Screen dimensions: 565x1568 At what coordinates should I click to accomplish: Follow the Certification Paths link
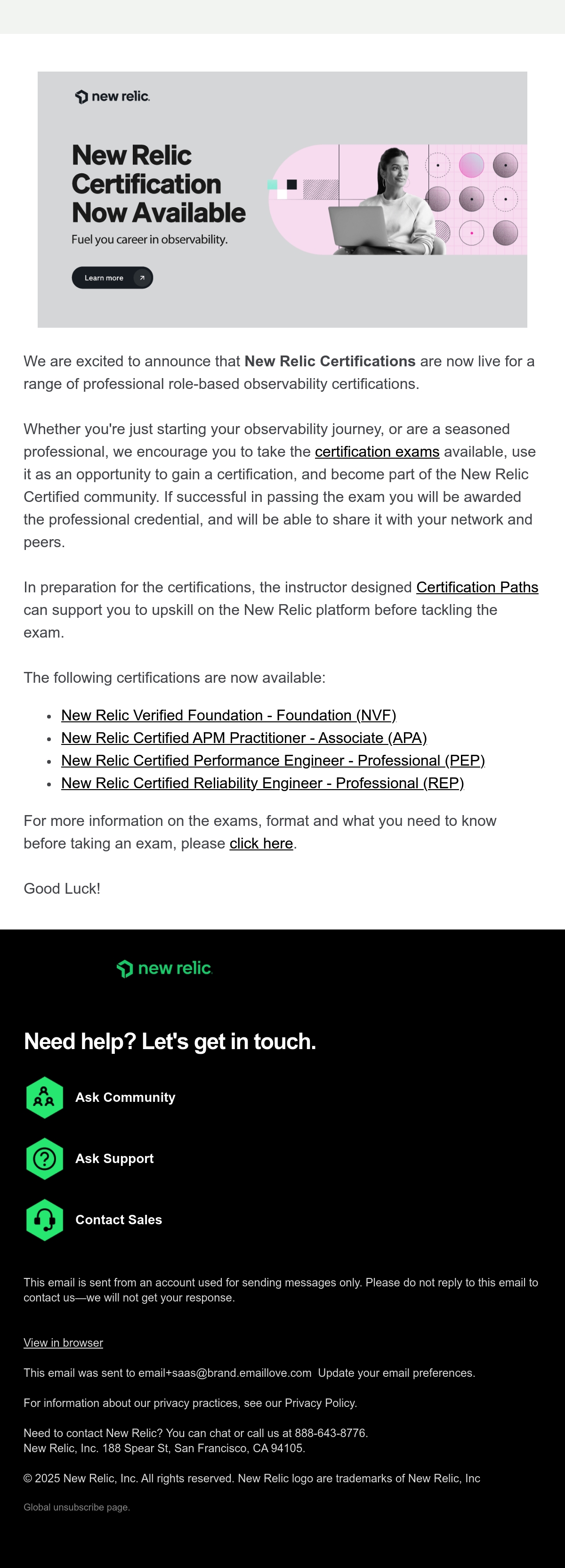[x=477, y=587]
